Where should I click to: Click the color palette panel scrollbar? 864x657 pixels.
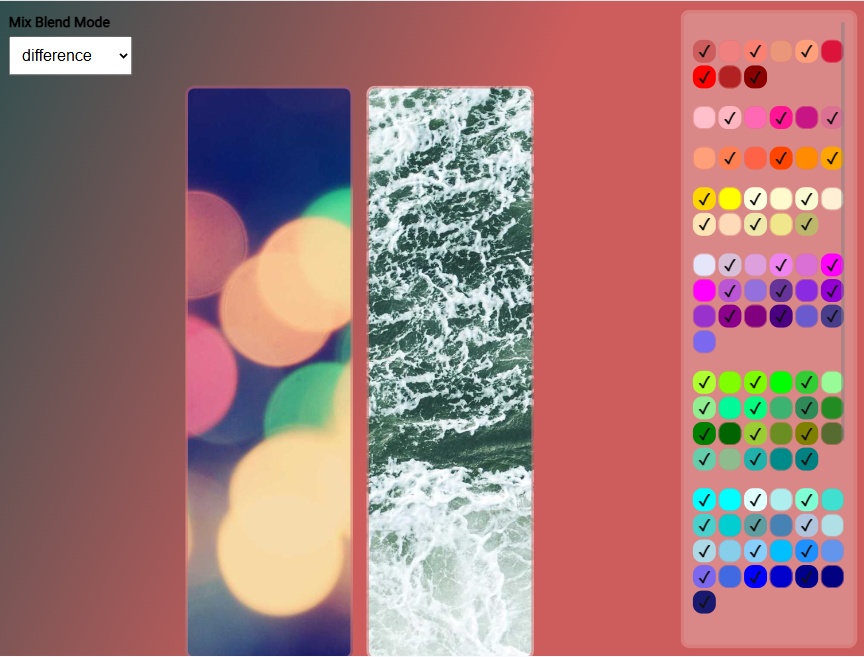(x=843, y=190)
